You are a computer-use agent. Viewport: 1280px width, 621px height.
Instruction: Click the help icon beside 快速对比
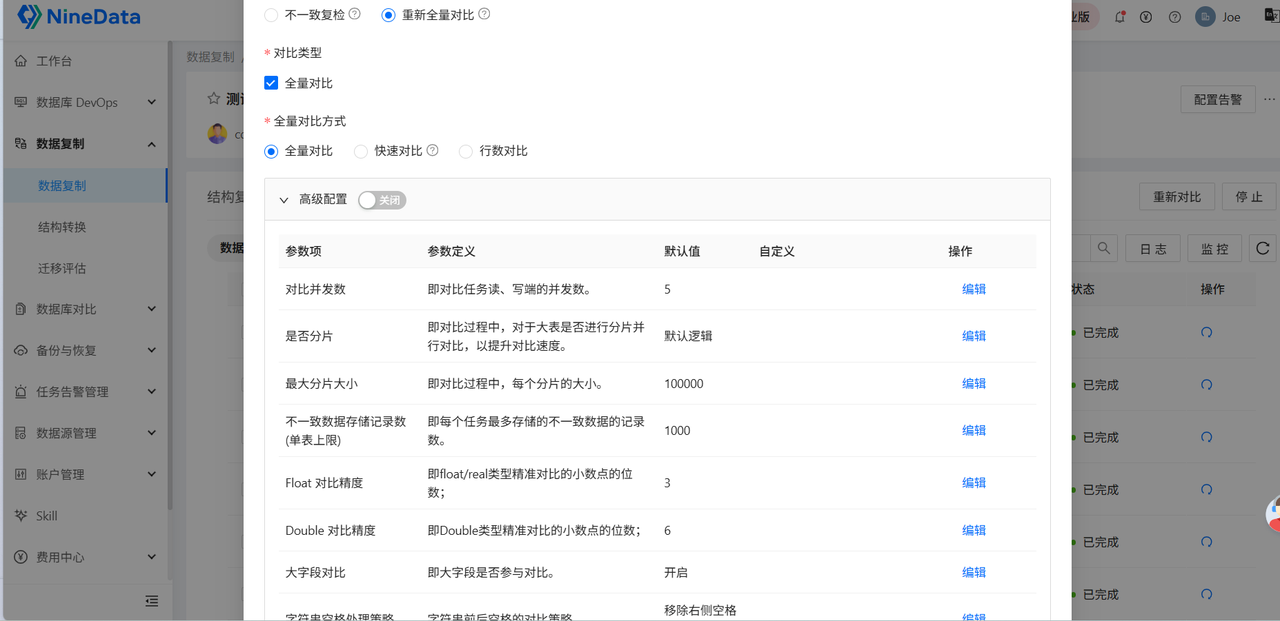point(433,151)
